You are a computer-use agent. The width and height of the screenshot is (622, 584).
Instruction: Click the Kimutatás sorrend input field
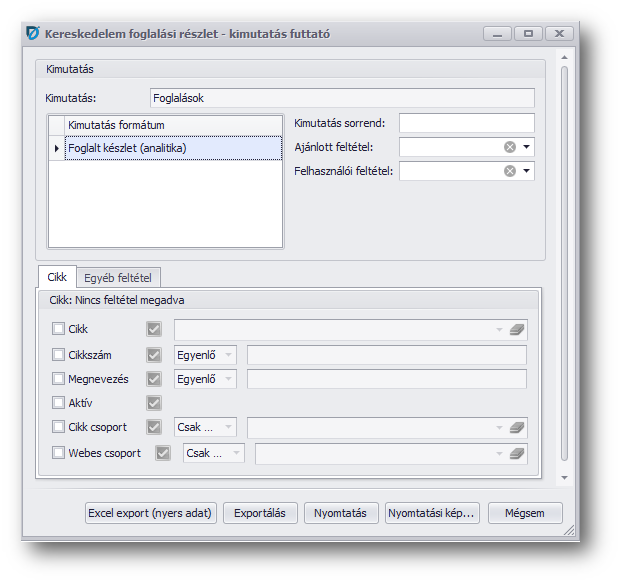click(466, 123)
